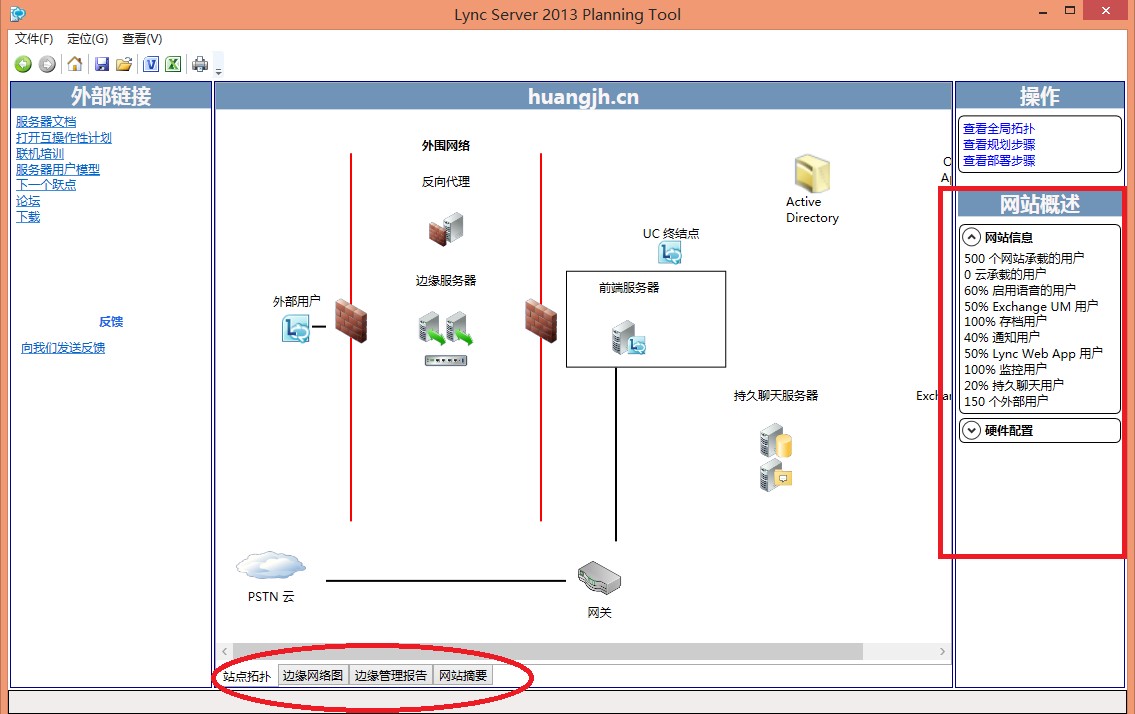This screenshot has height=714, width=1135.
Task: Click 查看部署步骤 action link
Action: click(x=999, y=160)
